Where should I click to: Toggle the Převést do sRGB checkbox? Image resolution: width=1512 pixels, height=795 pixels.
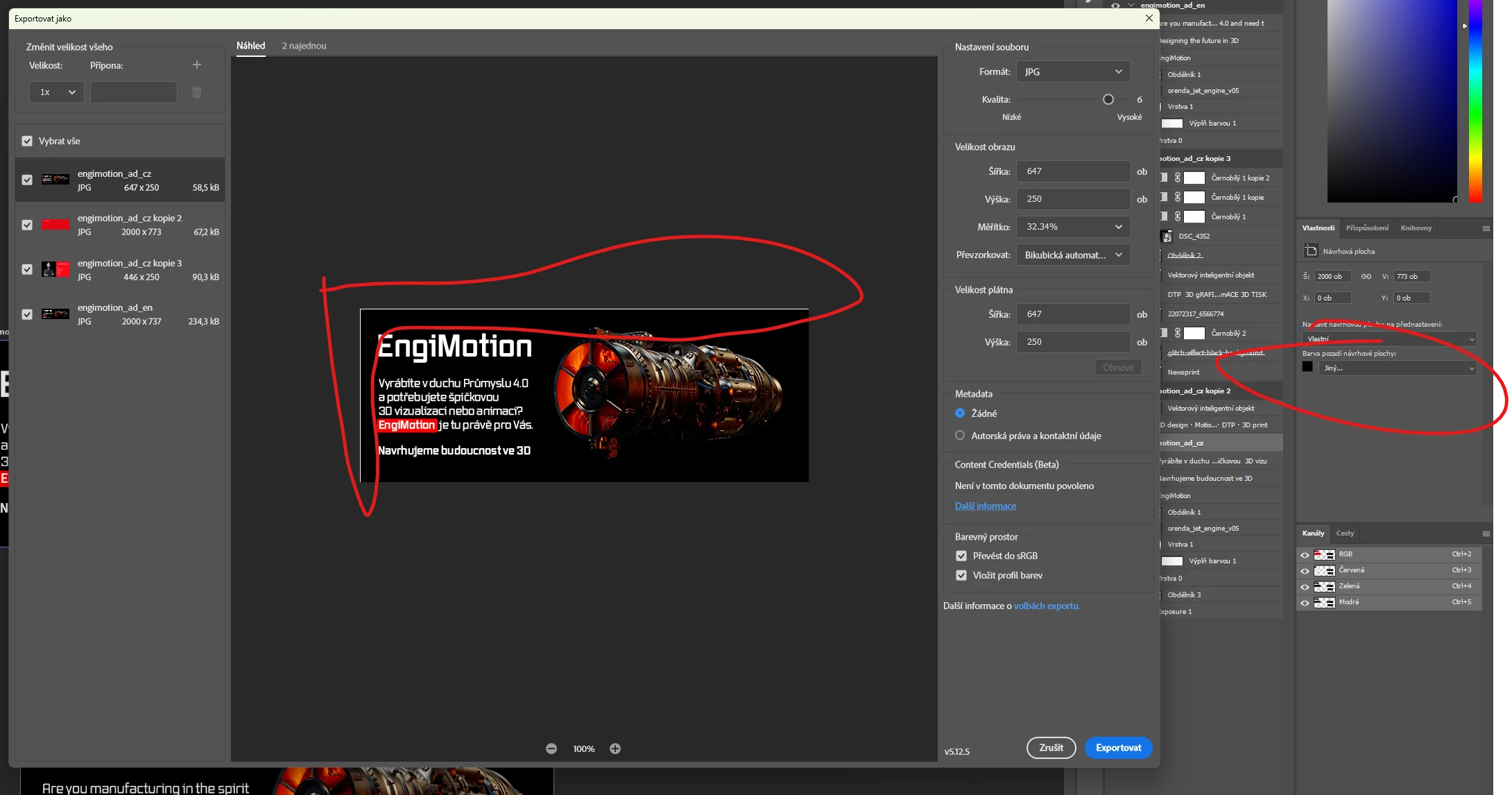coord(961,556)
